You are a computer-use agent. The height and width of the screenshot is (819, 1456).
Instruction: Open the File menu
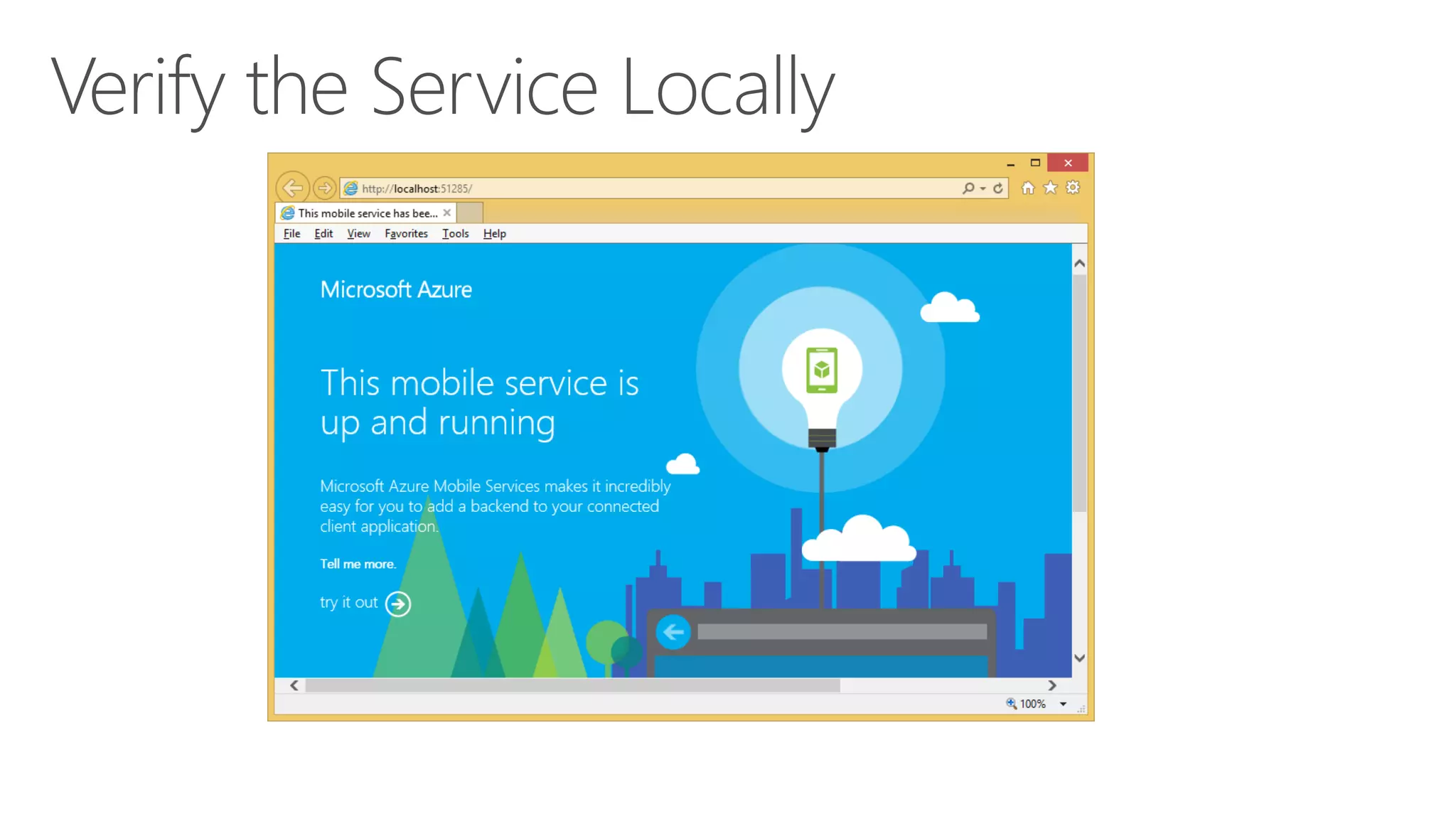click(x=291, y=234)
